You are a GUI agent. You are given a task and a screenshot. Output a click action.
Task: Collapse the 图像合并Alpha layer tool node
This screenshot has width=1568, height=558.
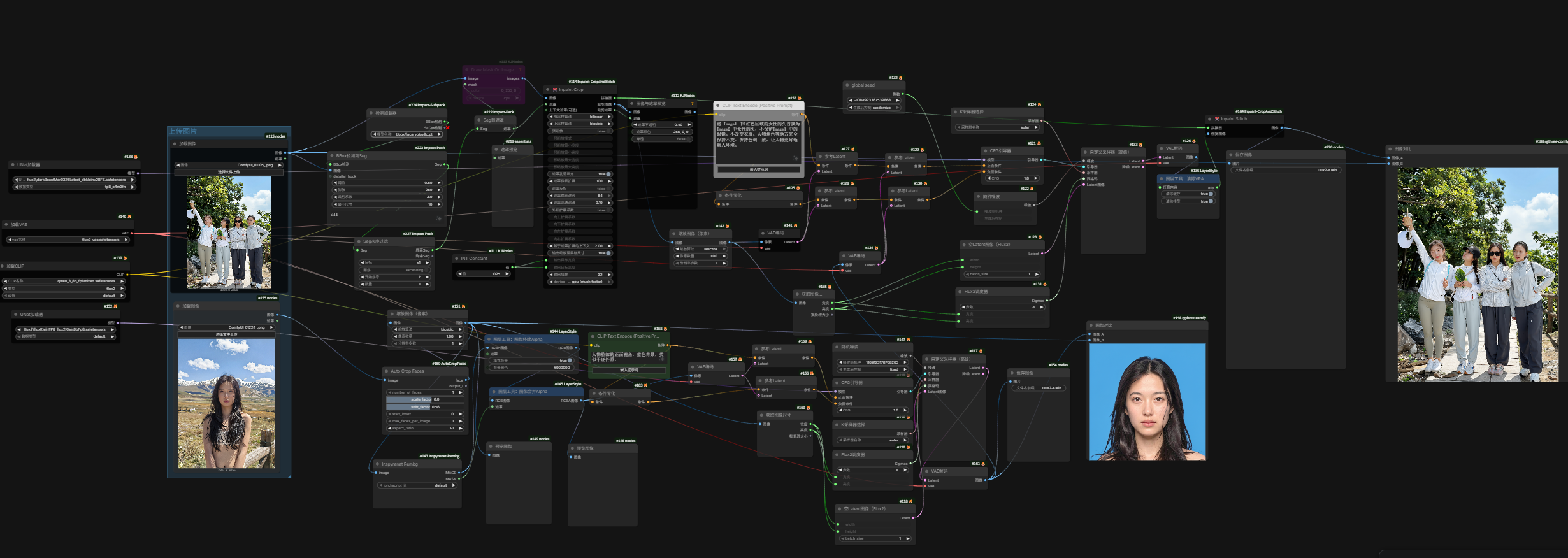(494, 392)
